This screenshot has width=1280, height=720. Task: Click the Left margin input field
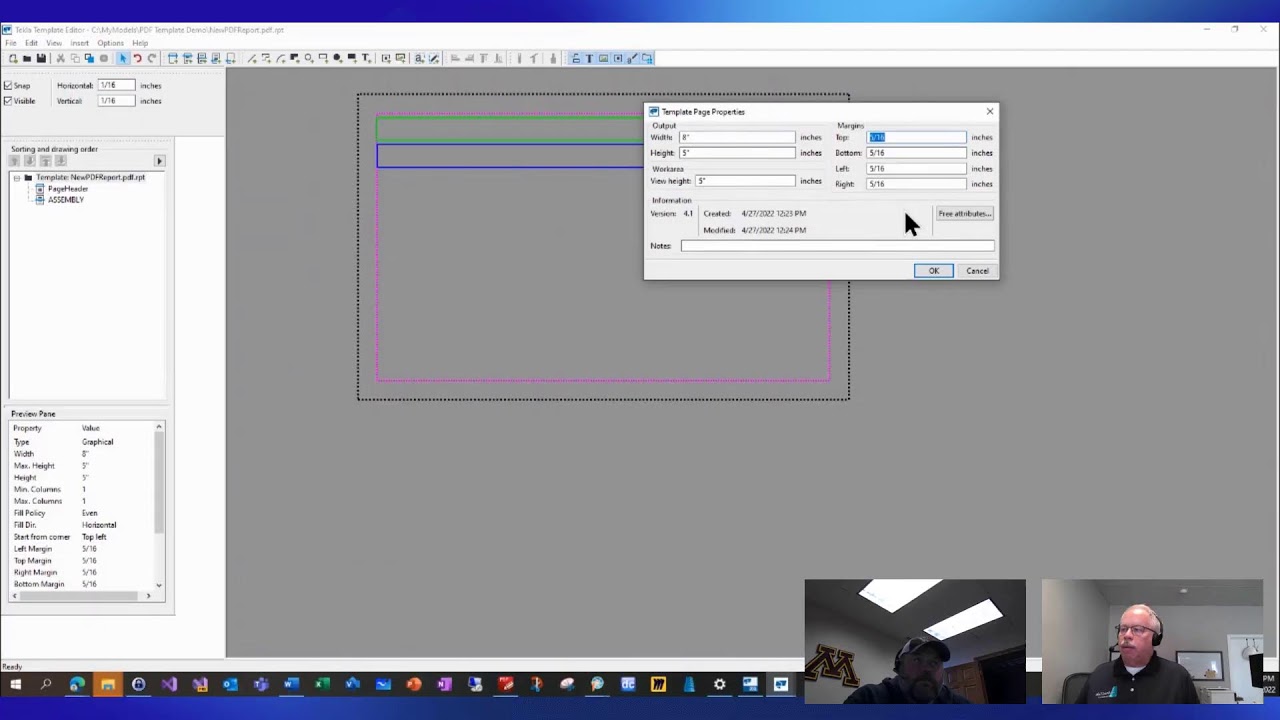916,169
